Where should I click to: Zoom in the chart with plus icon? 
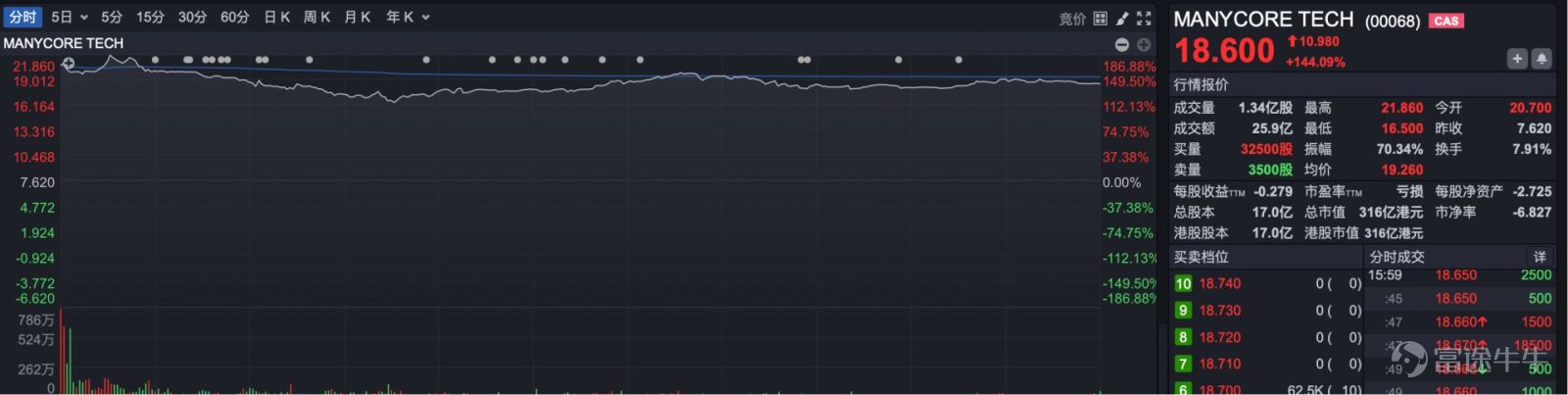click(x=1144, y=45)
